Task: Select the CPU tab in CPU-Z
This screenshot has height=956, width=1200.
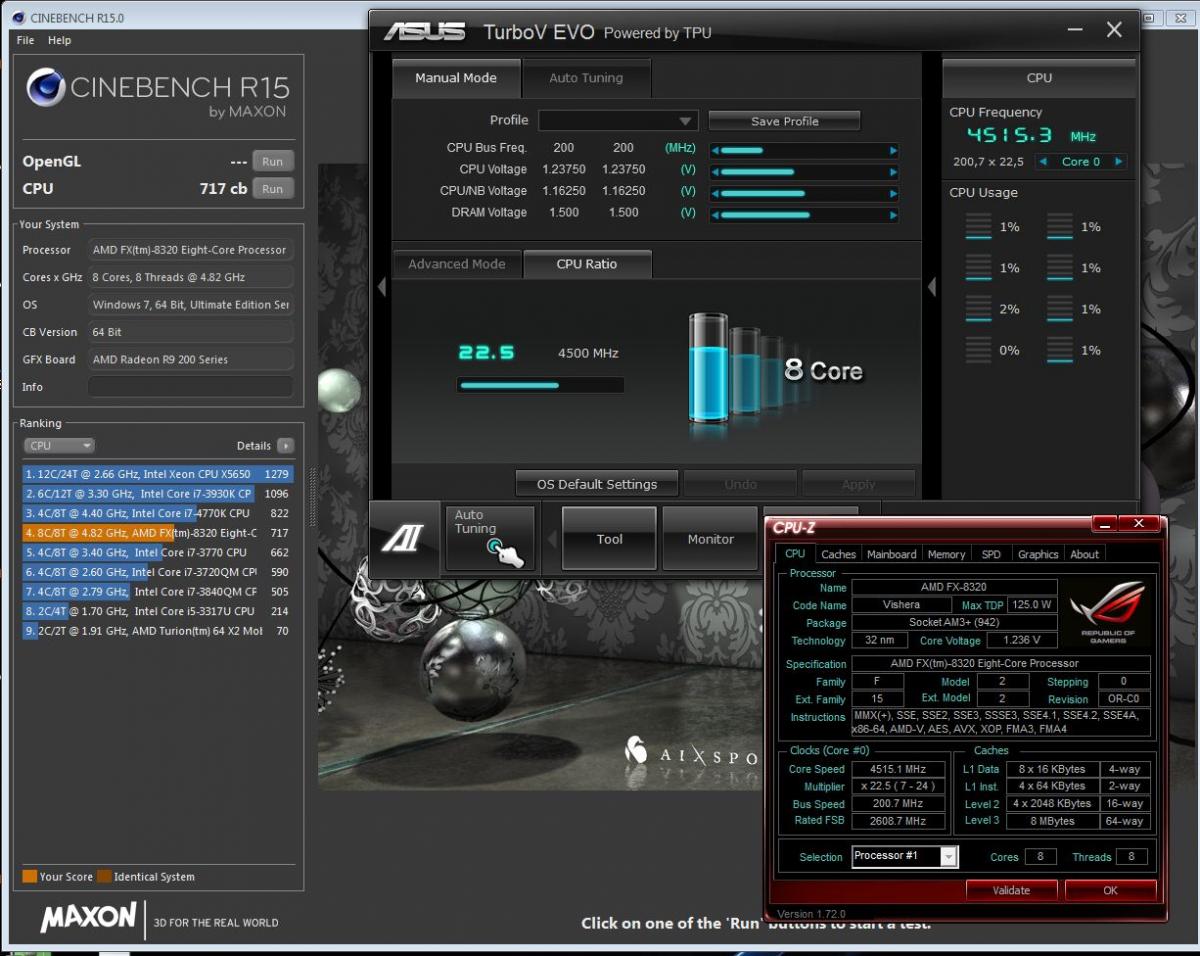Action: click(795, 554)
